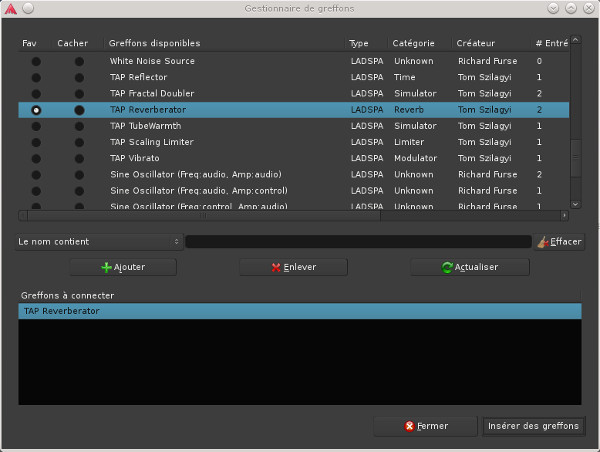This screenshot has height=452, width=600.
Task: Close the dialog using the Fermer button
Action: click(x=425, y=426)
